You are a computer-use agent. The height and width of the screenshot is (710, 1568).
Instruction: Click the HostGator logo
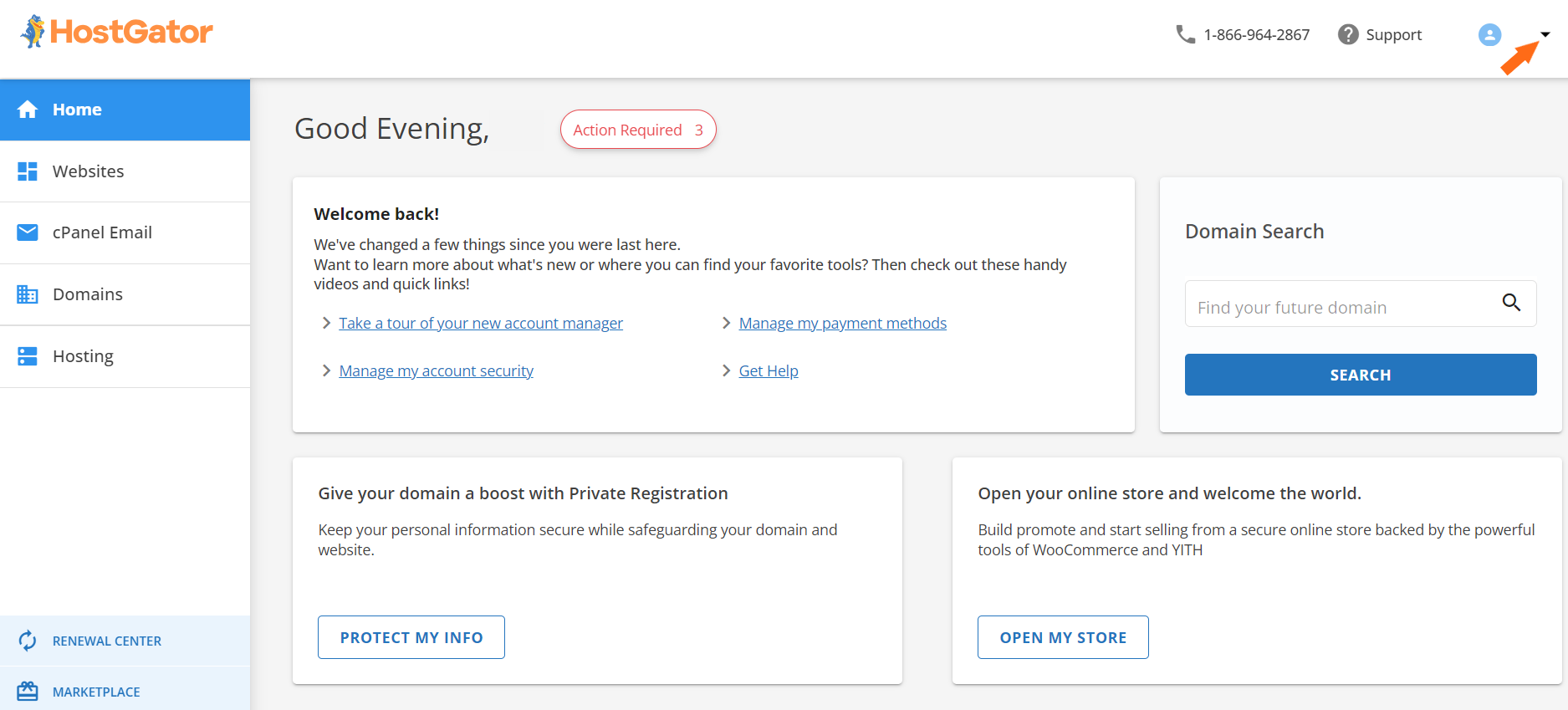(117, 32)
